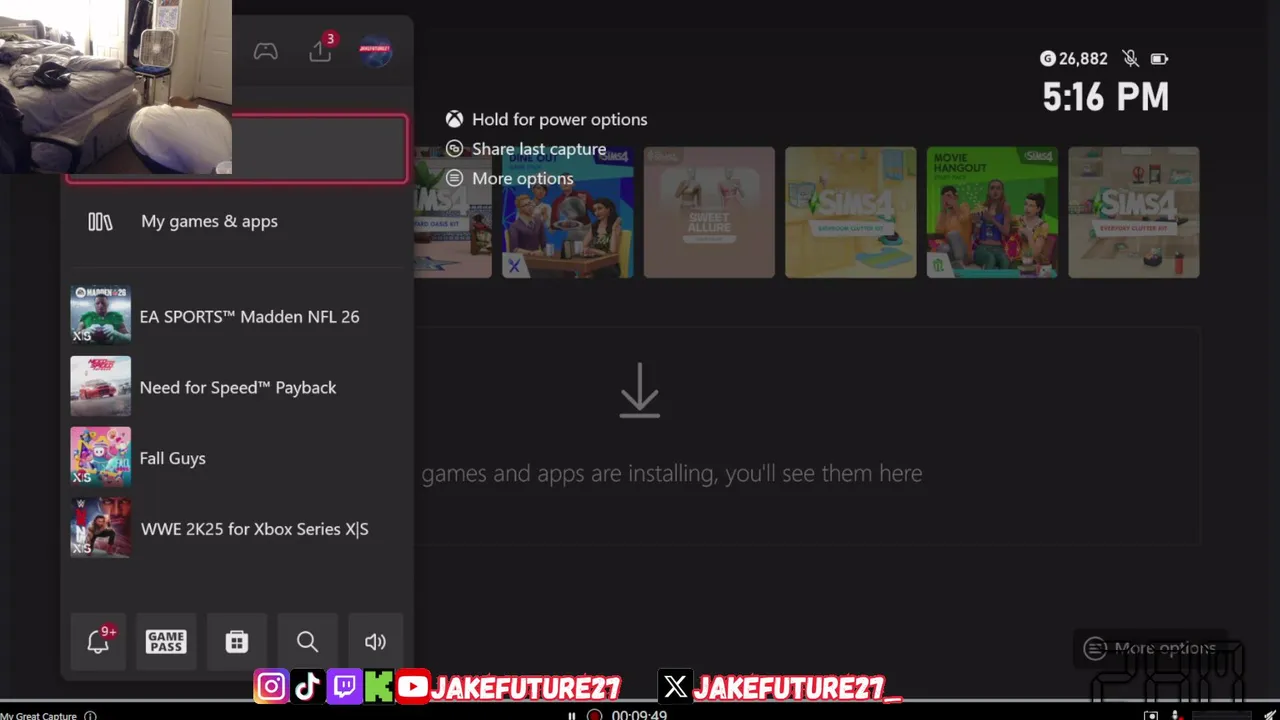The width and height of the screenshot is (1280, 720).
Task: Click the Gamerscore 26,882 value
Action: tap(1083, 59)
